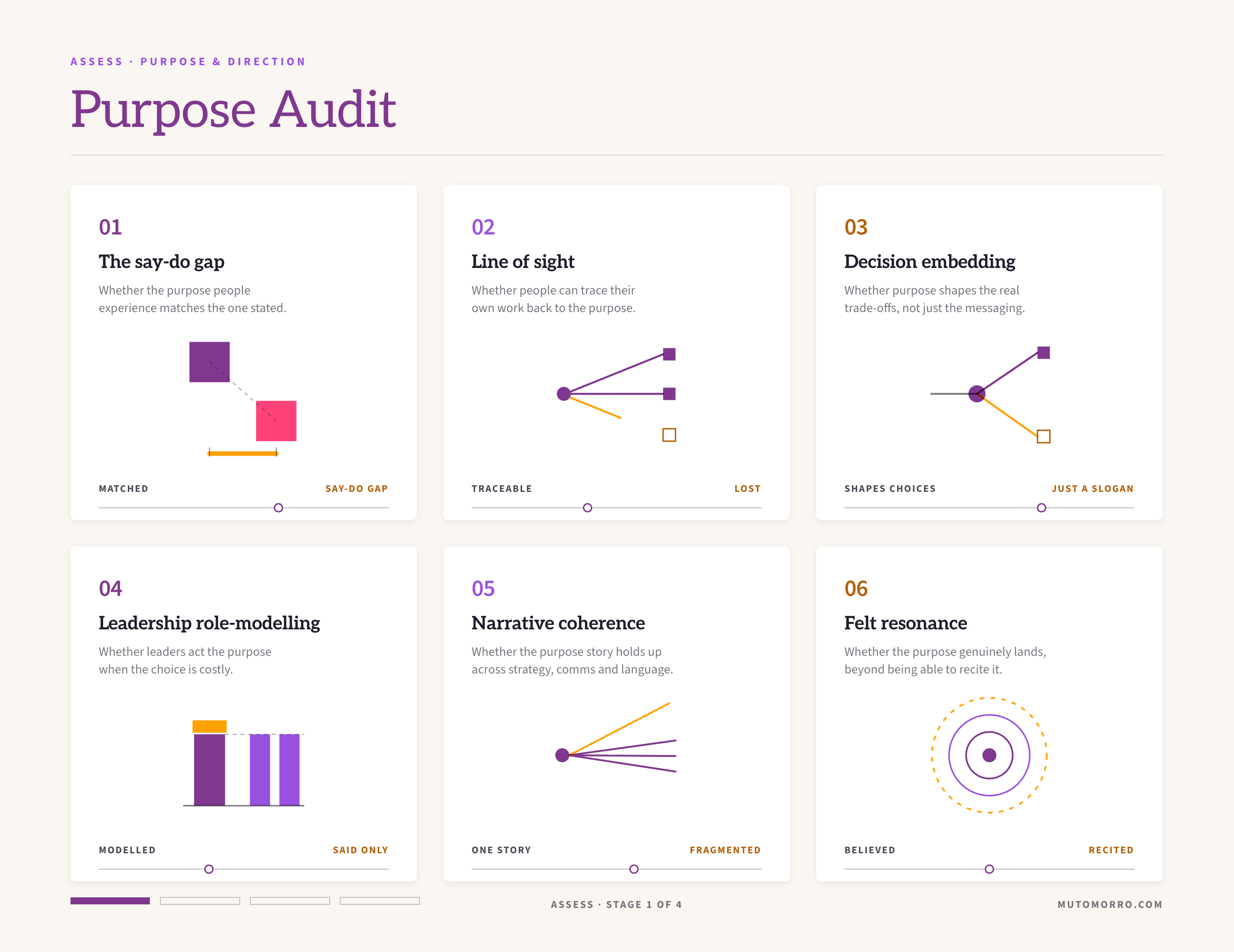The image size is (1234, 952).
Task: Click the slider handle under Believed / Recited
Action: [989, 869]
